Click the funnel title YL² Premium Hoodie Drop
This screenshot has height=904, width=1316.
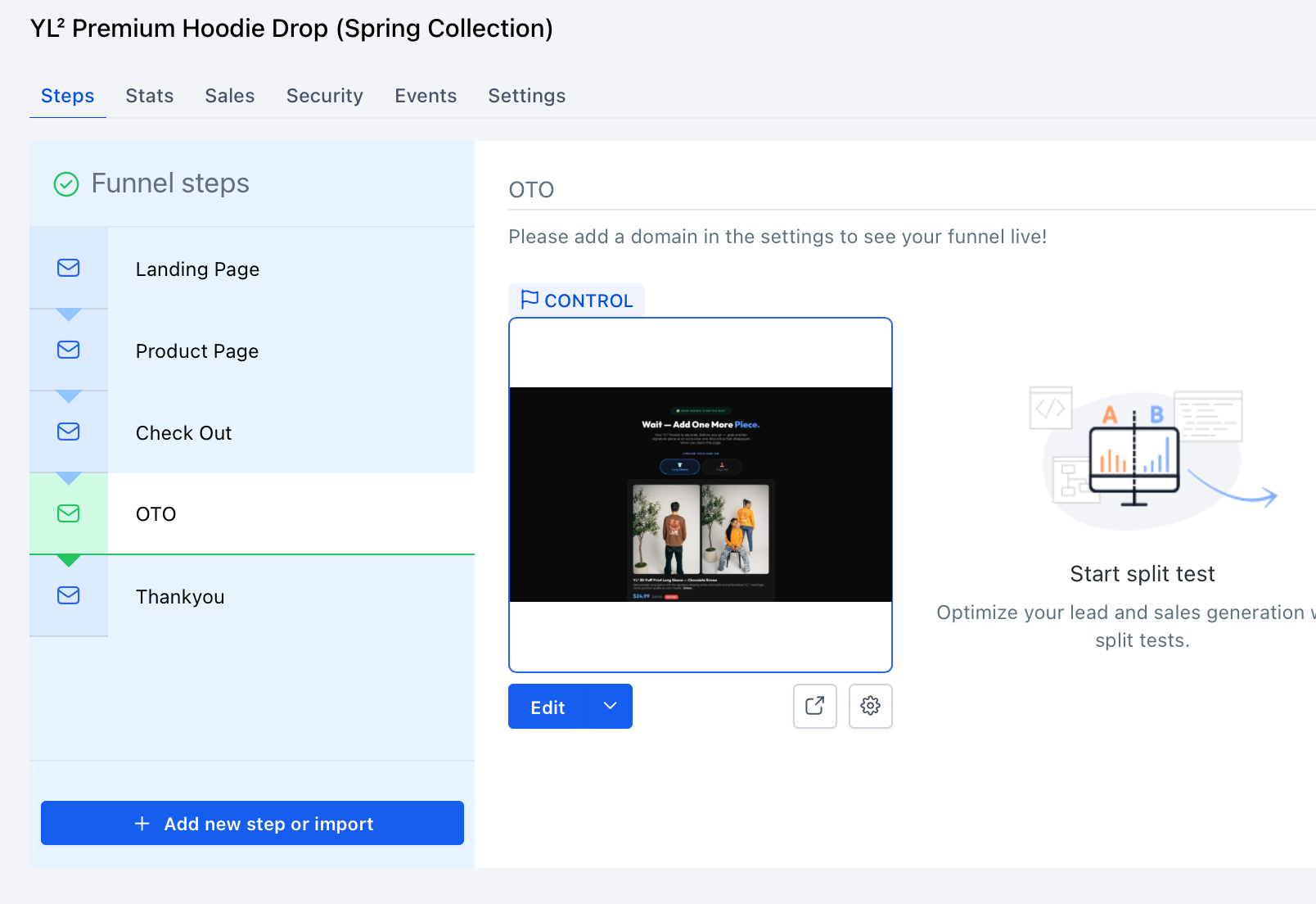(x=291, y=29)
